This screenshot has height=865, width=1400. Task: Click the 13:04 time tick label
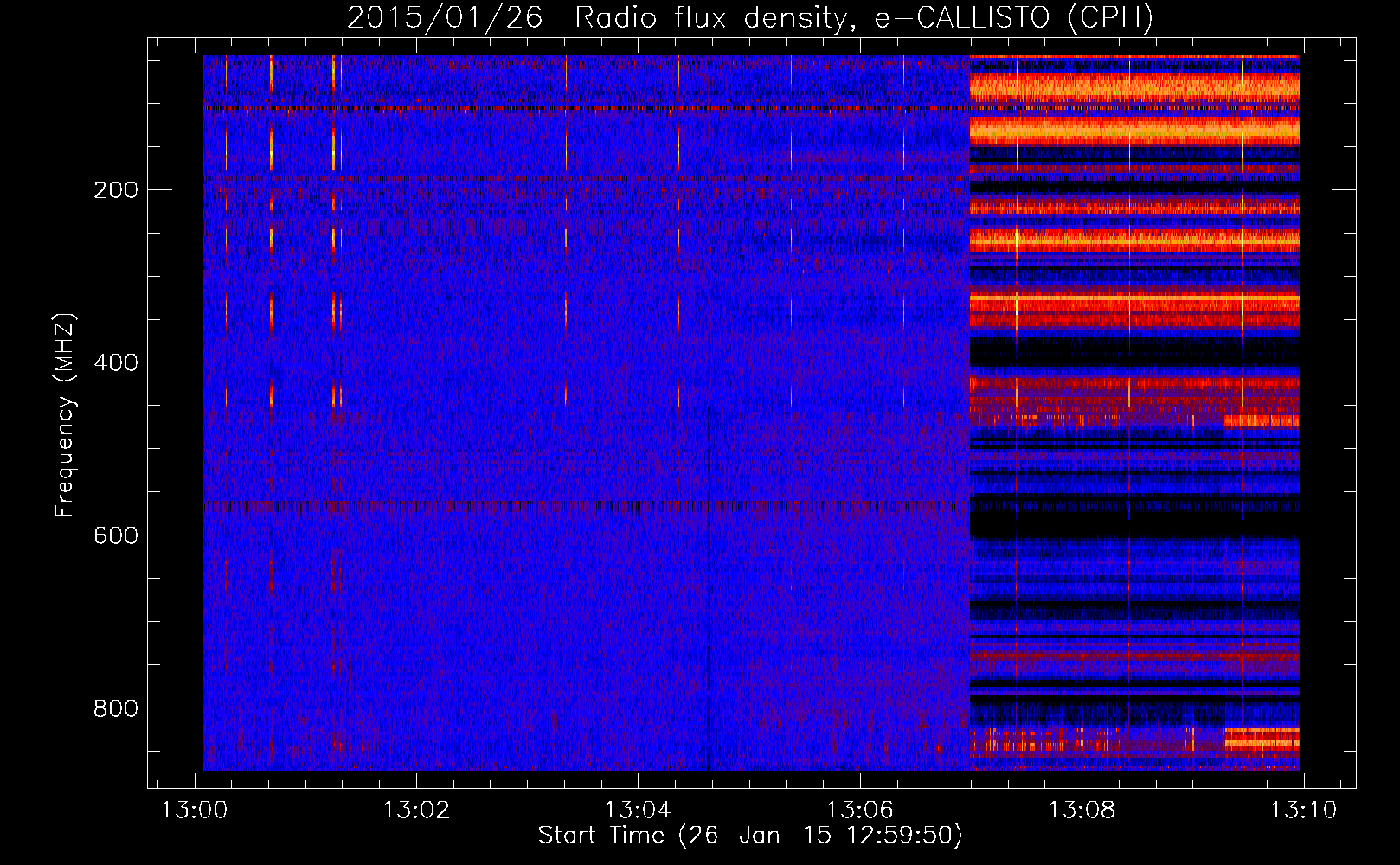639,811
